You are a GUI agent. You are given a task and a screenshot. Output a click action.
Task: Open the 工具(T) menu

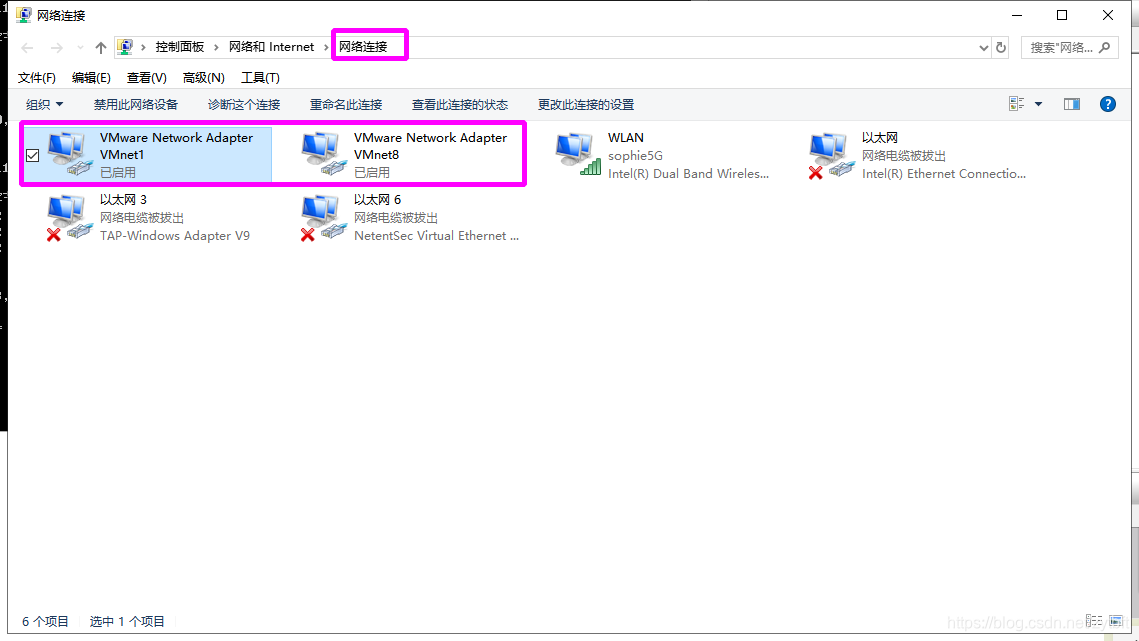point(260,78)
